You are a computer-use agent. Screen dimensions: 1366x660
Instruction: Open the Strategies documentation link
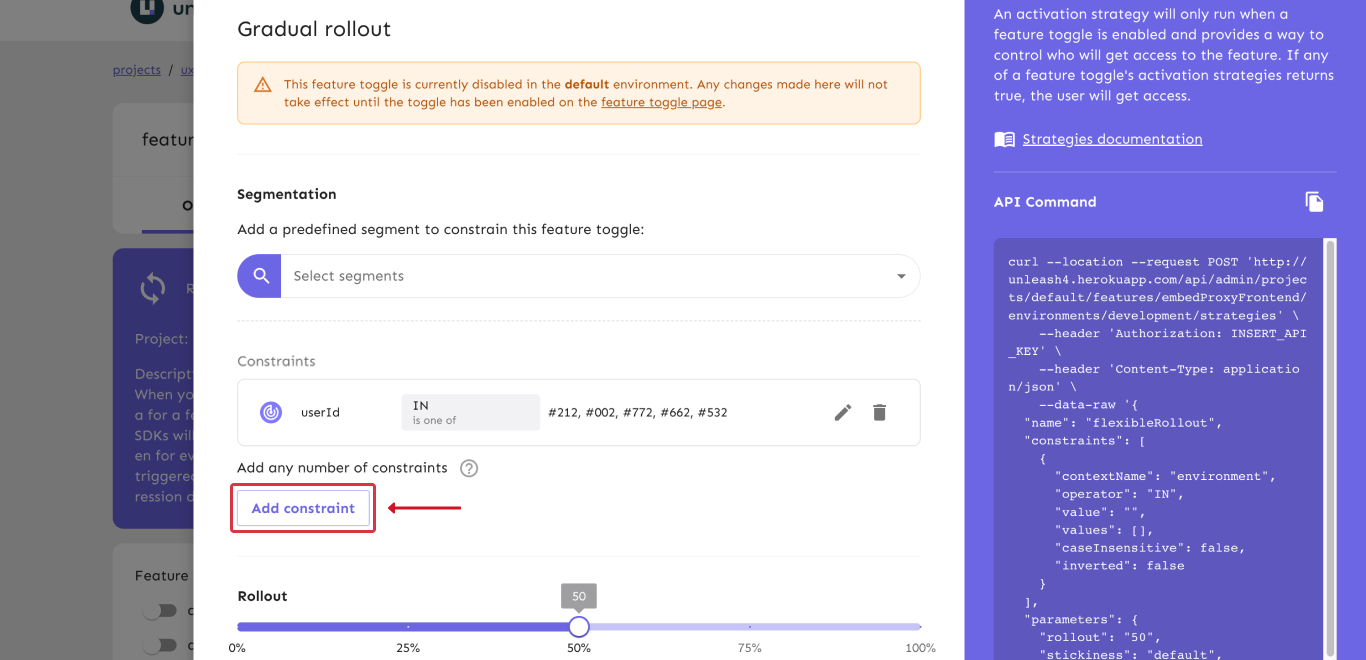tap(1112, 139)
